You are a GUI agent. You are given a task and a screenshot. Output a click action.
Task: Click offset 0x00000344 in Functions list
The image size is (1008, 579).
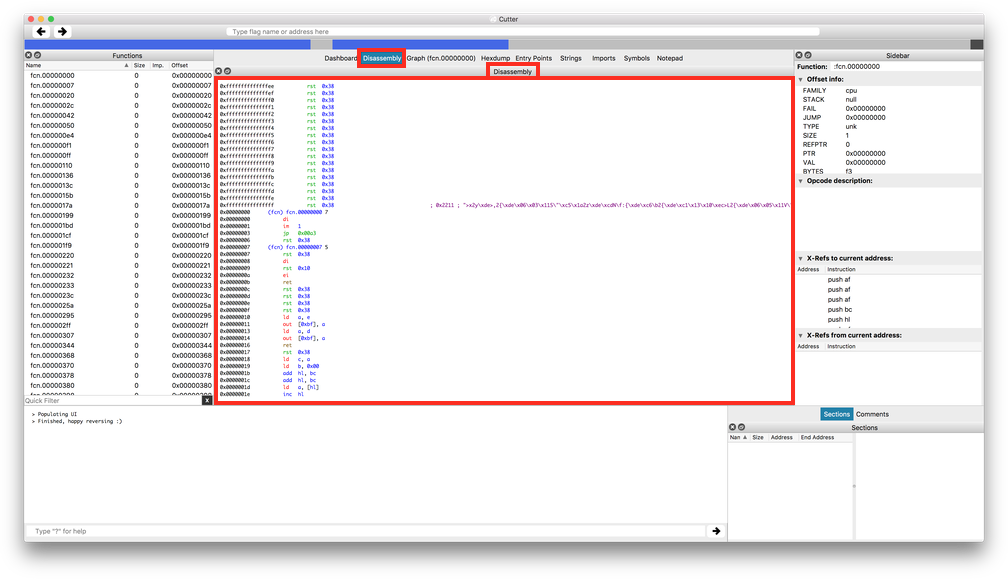191,346
